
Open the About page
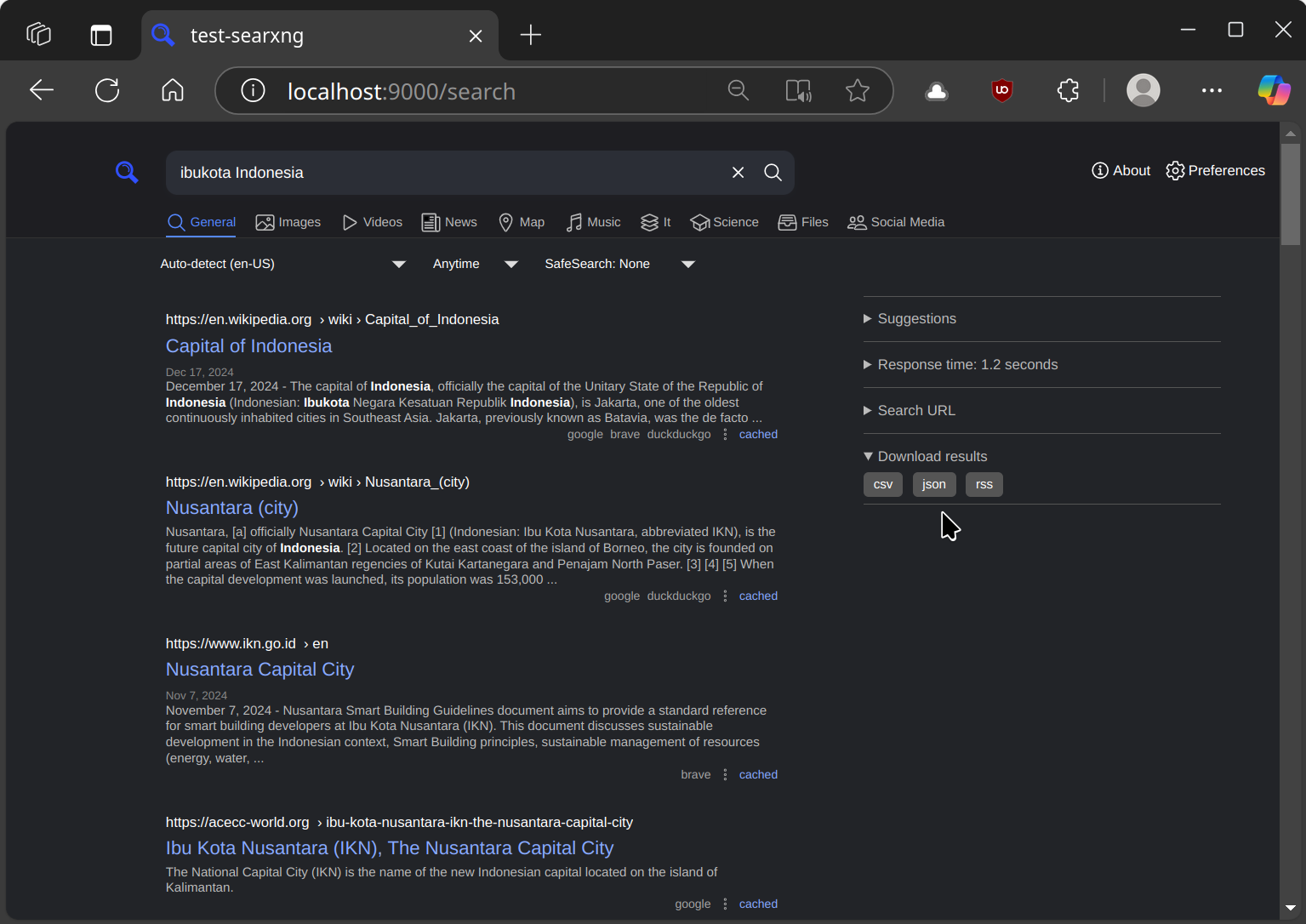[1121, 171]
